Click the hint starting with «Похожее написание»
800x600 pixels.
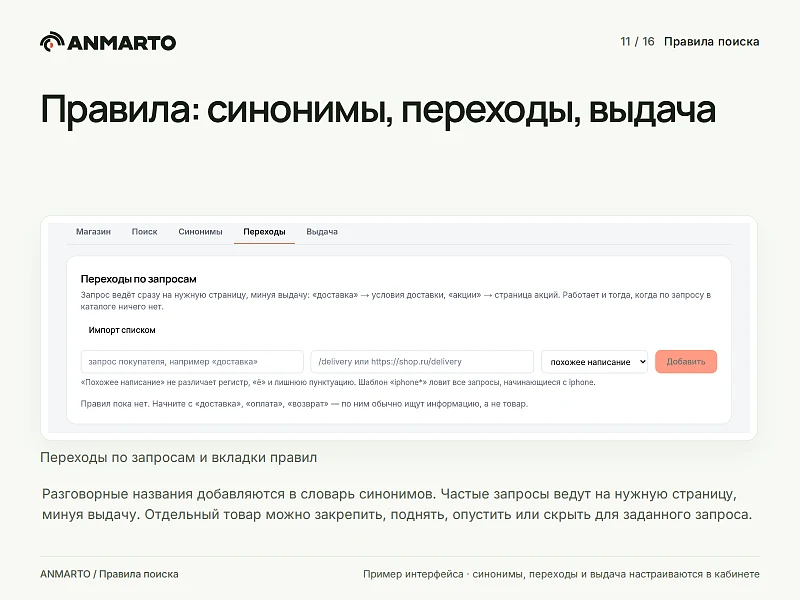338,382
